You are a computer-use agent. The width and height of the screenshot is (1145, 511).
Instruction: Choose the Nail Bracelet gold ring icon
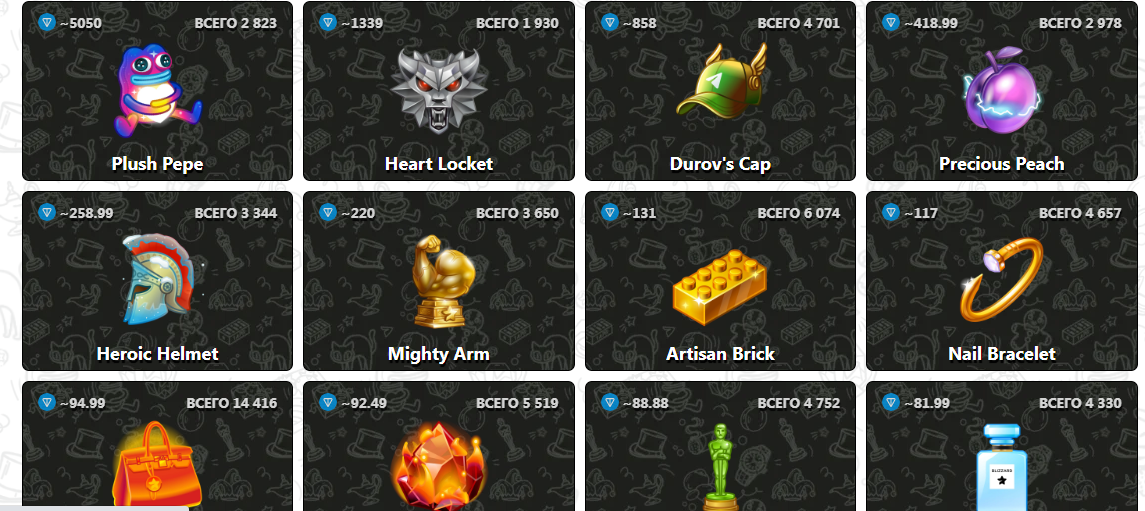[1001, 280]
